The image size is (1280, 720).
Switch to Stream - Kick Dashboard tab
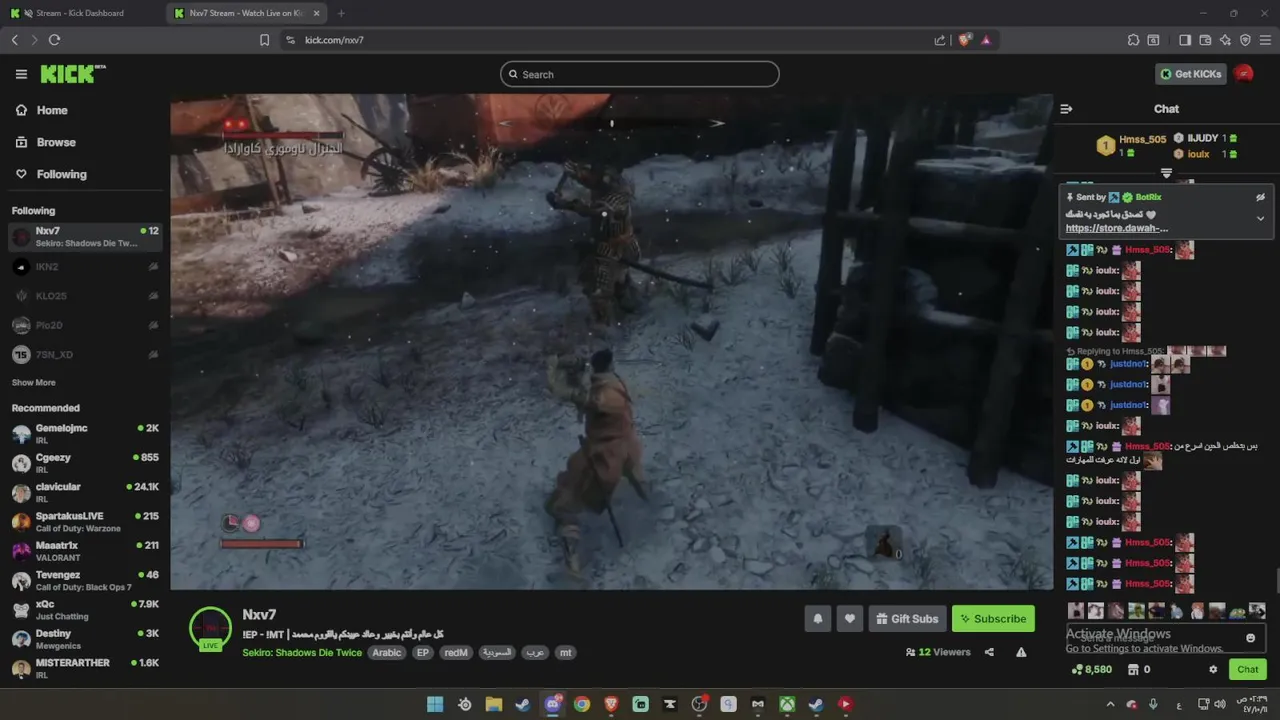[80, 13]
